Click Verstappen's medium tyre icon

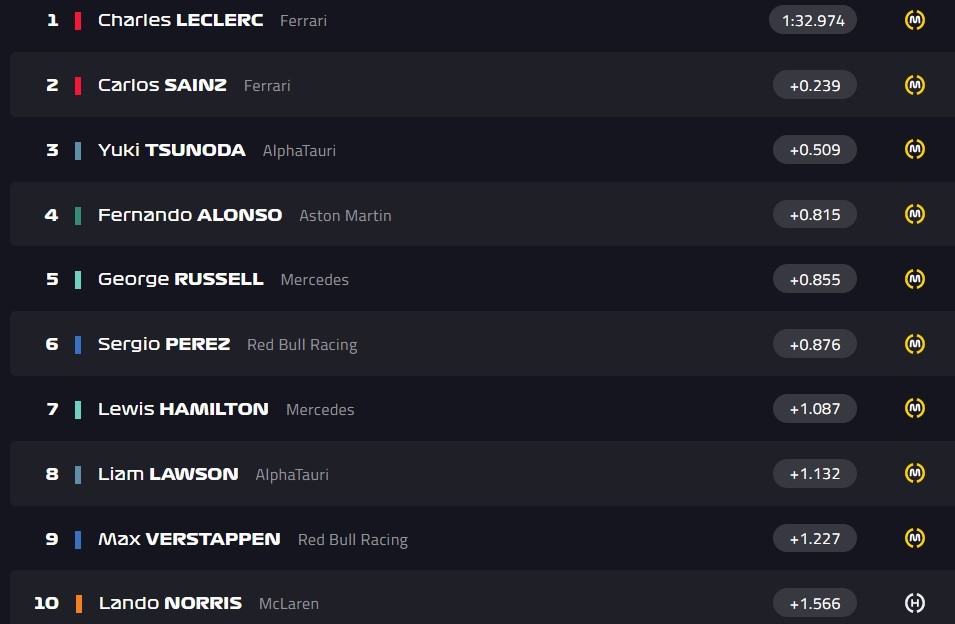tap(914, 538)
